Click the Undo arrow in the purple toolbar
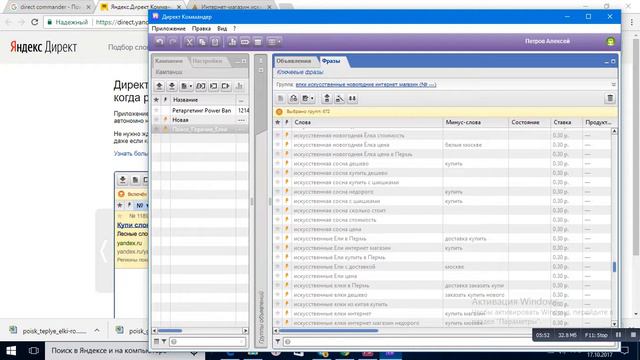Viewport: 640px width, 360px height. (160, 42)
